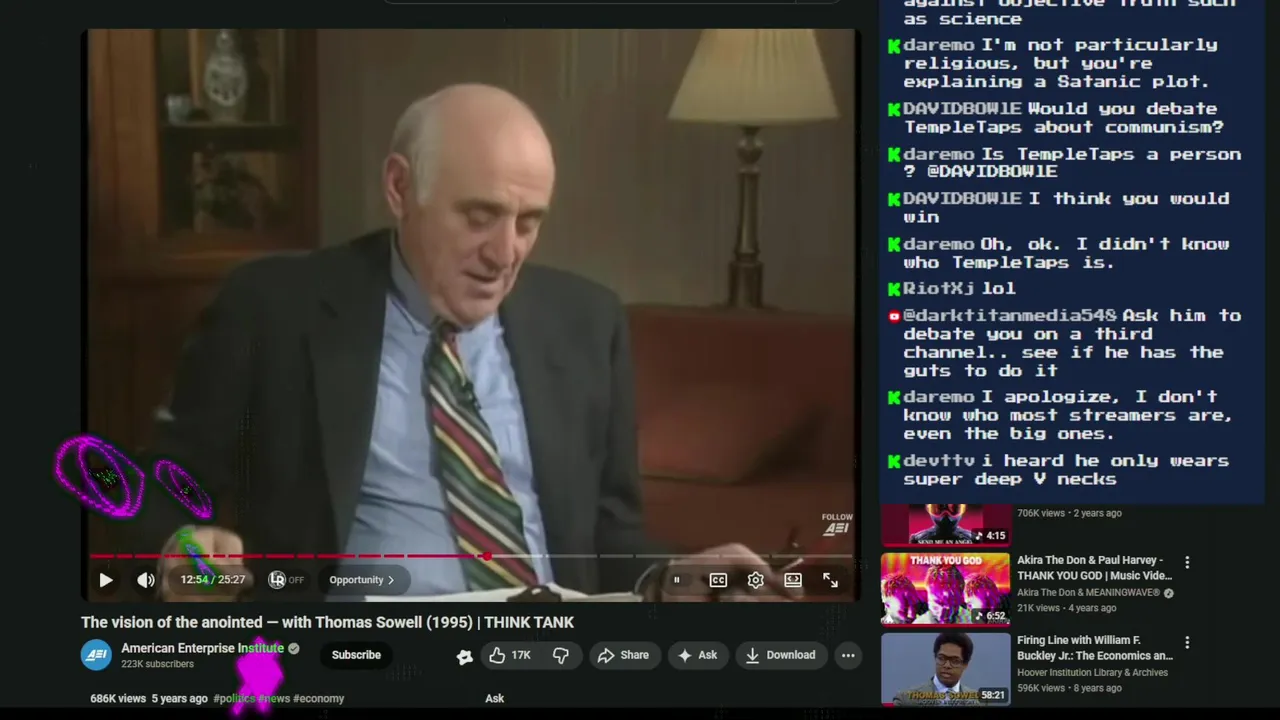1280x720 pixels.
Task: Like the video with 17K likes
Action: tap(510, 655)
